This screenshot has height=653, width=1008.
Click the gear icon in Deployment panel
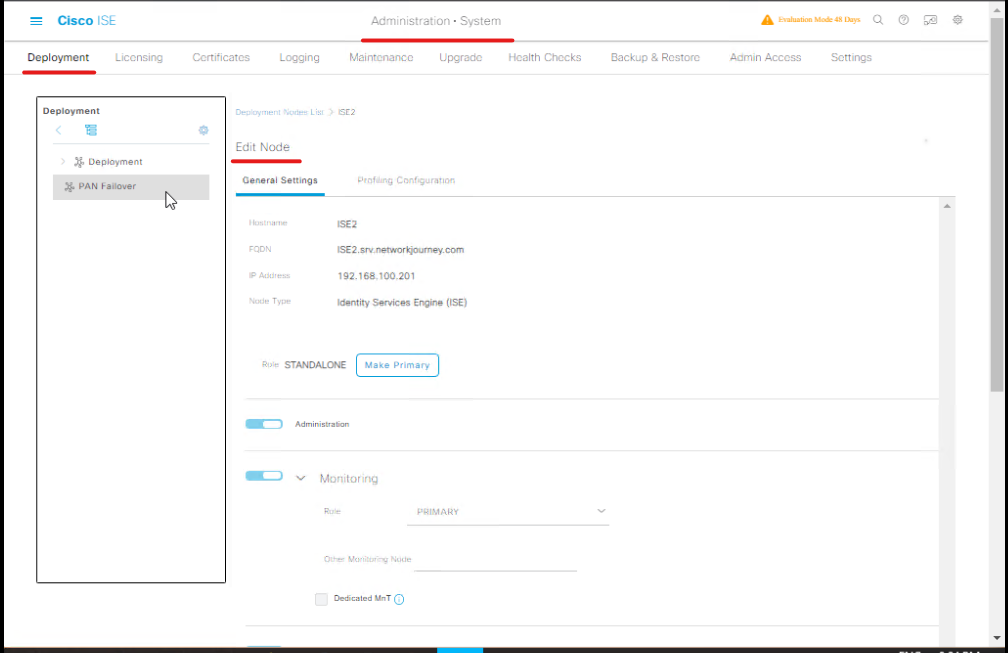coord(204,130)
